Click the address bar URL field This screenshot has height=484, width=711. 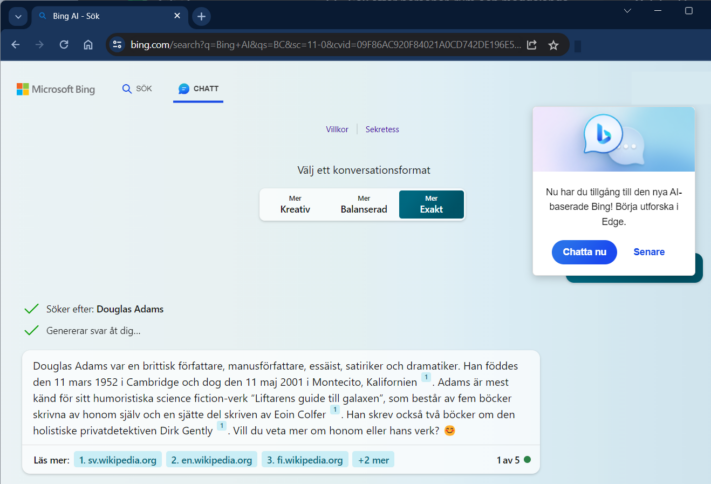coord(320,45)
